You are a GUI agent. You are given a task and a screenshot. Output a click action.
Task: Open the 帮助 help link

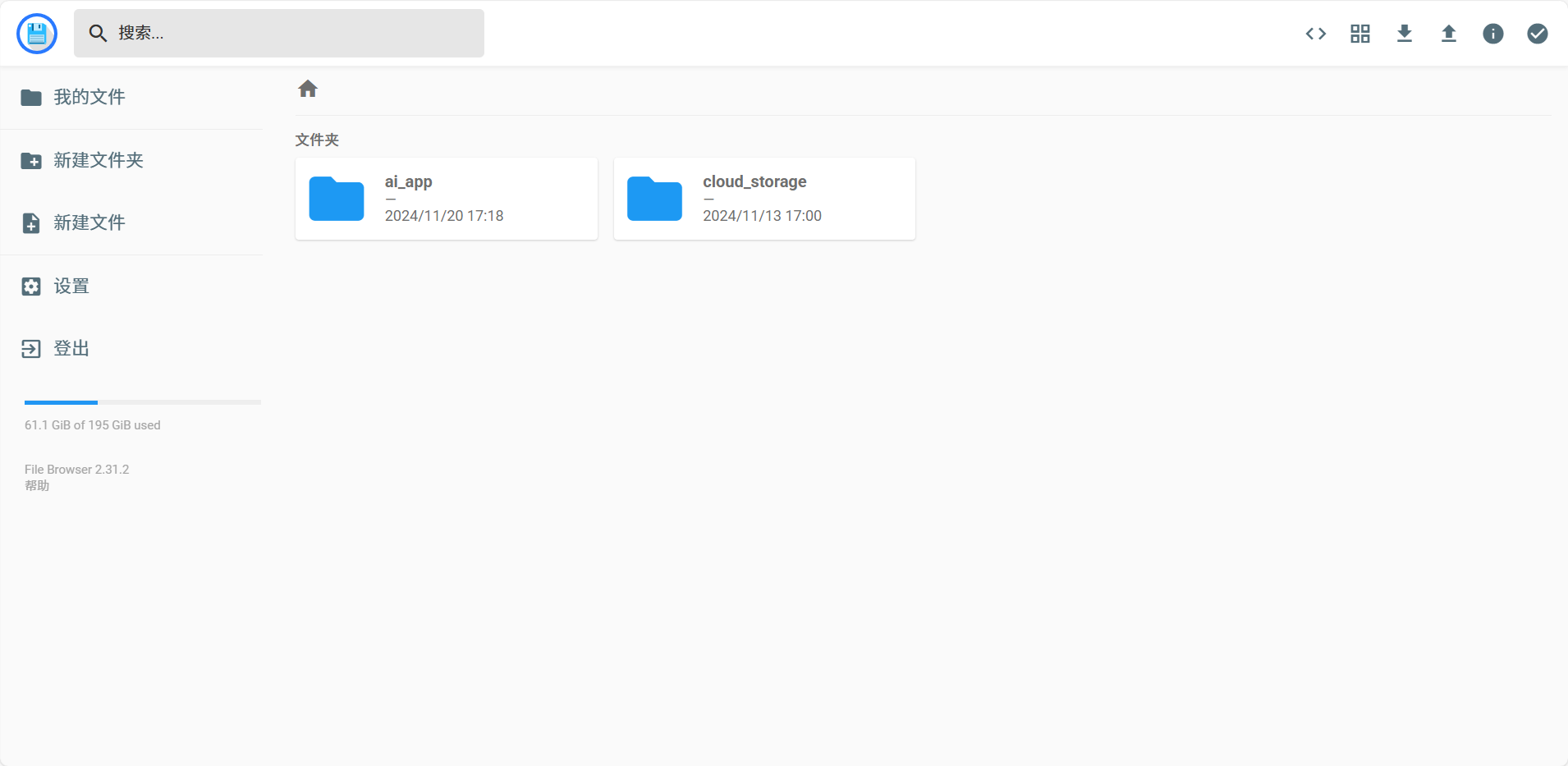click(x=37, y=486)
